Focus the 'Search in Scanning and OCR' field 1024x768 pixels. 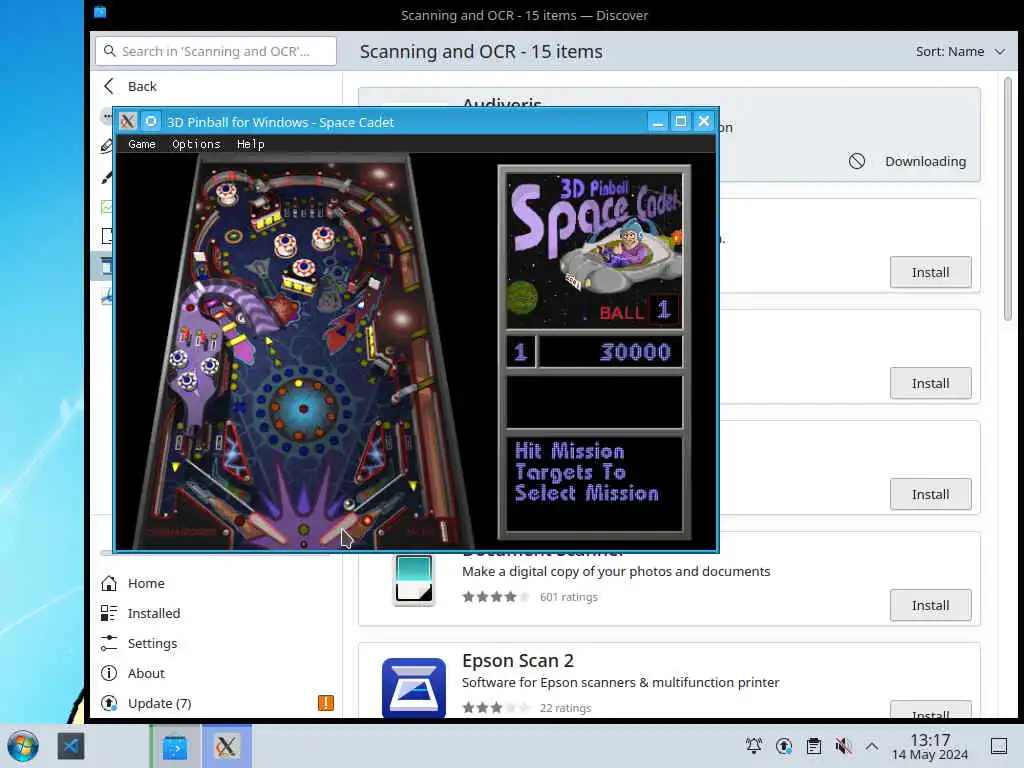click(x=216, y=51)
